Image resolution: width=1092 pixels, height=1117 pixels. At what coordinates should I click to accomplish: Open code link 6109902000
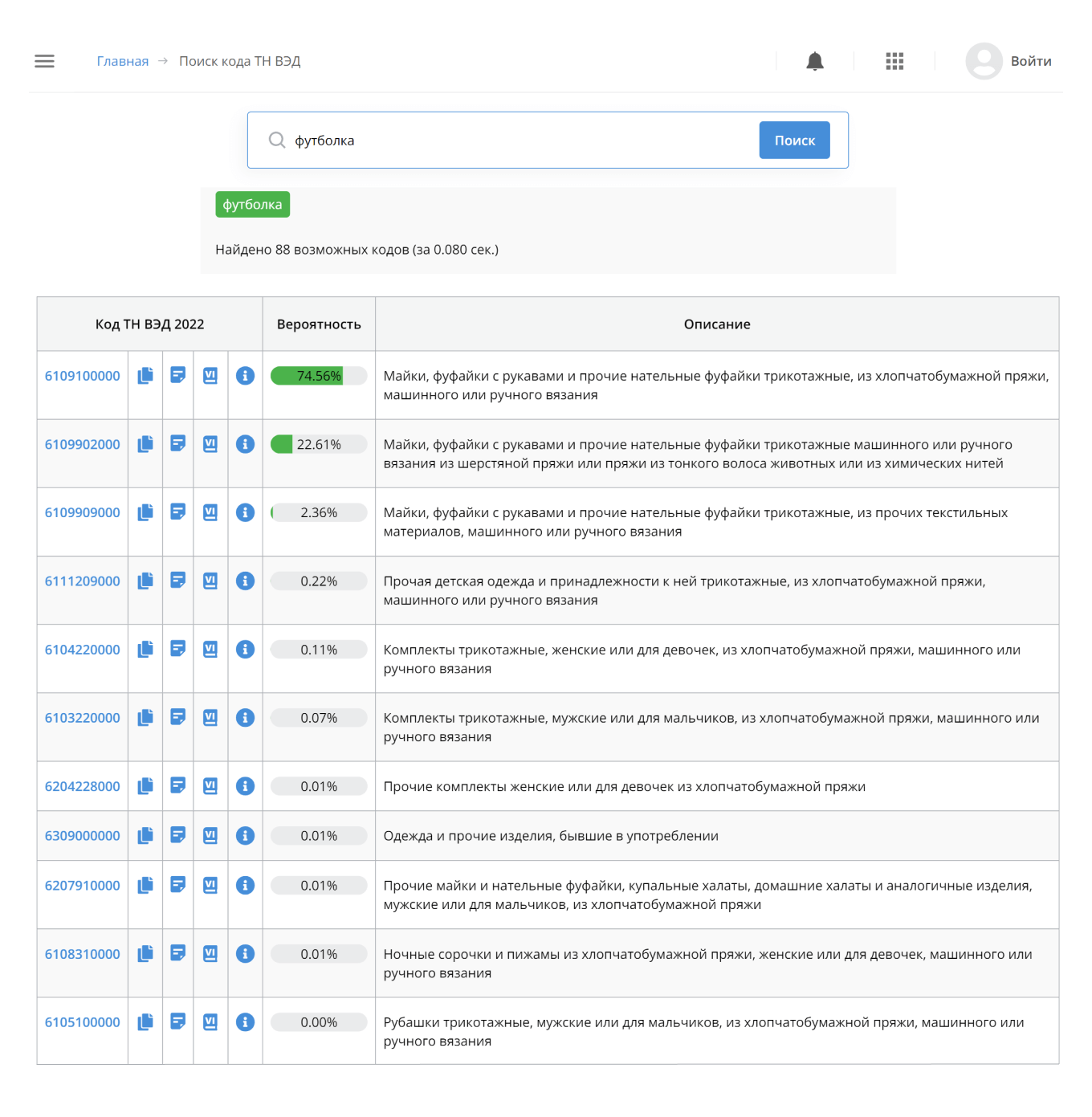83,444
